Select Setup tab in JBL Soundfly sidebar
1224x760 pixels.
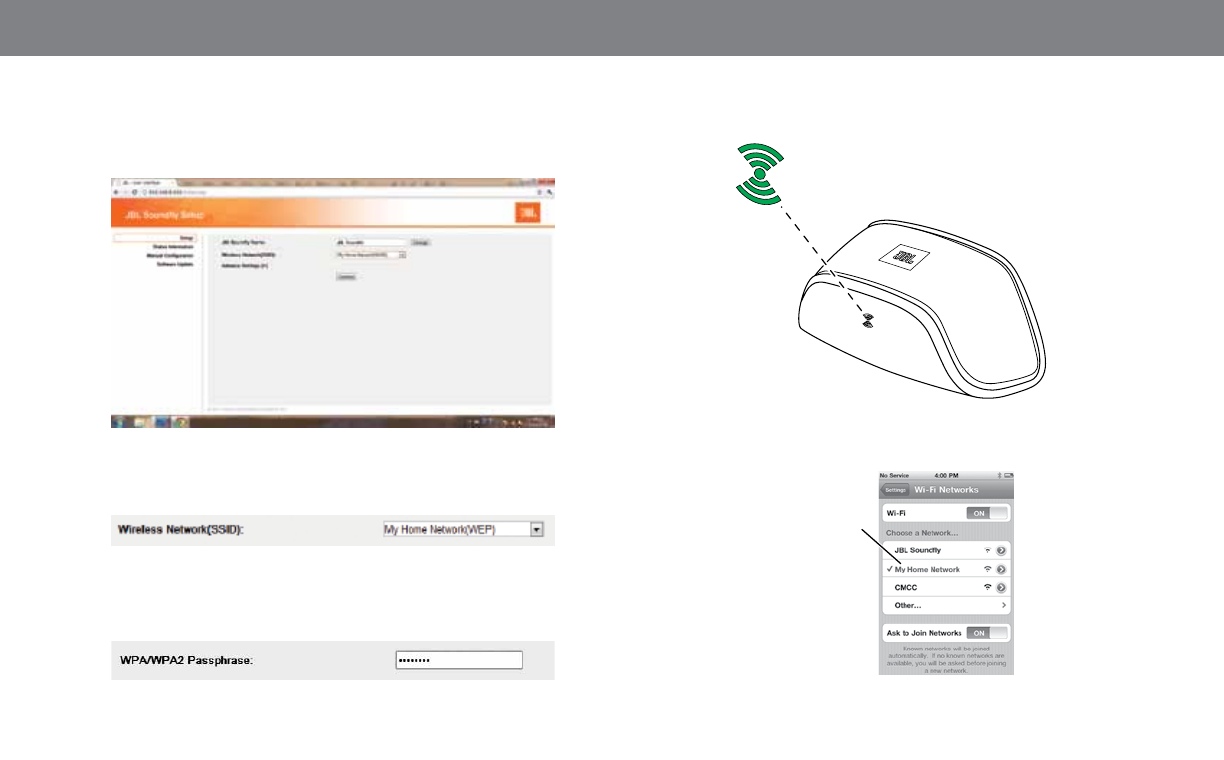(x=153, y=239)
